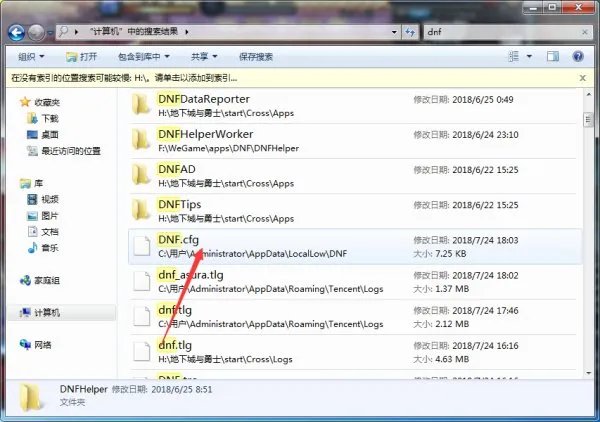This screenshot has width=600, height=422.
Task: Toggle the preview pane icon
Action: click(553, 57)
